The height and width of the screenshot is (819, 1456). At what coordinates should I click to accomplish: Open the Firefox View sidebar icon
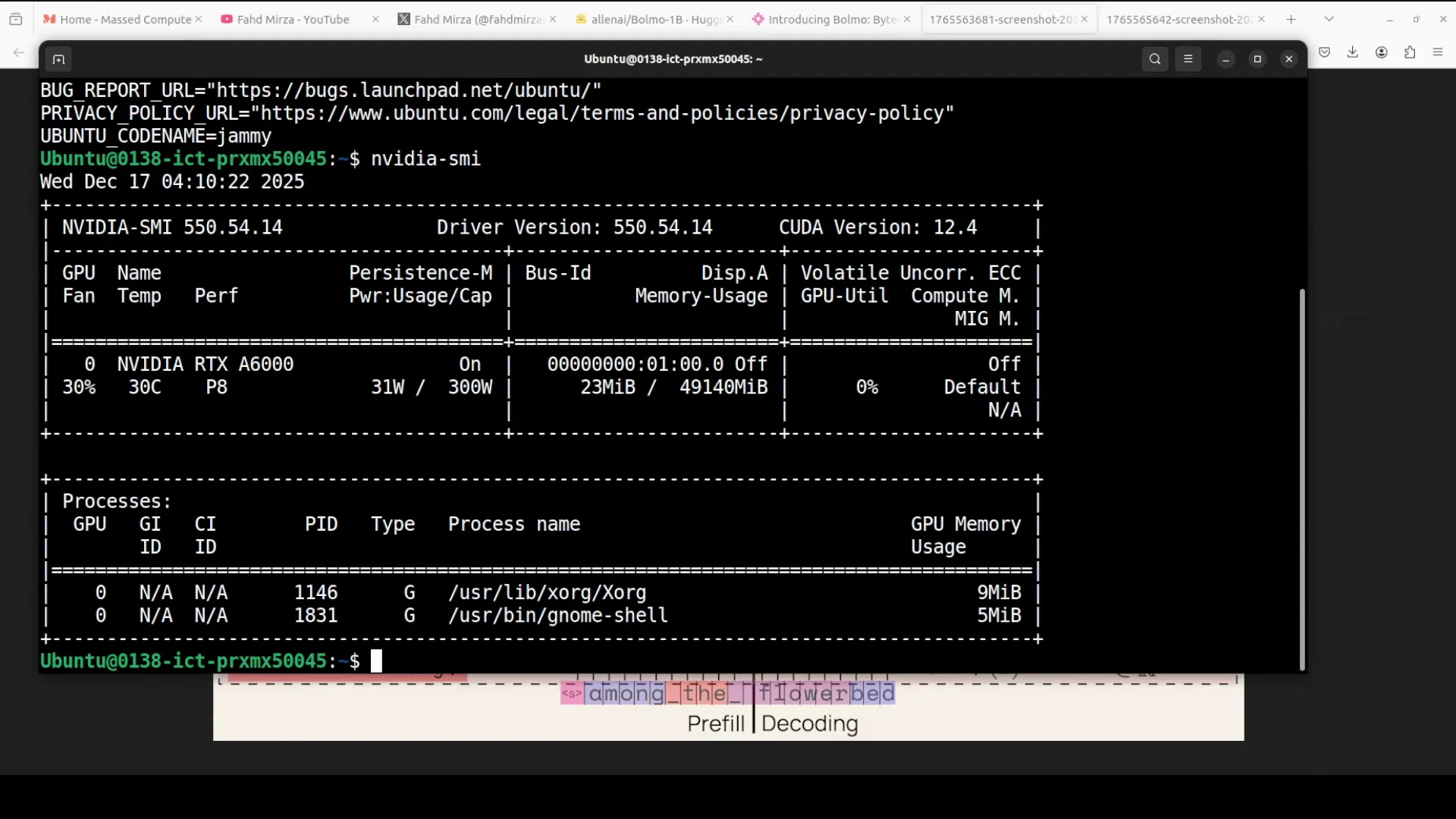tap(16, 19)
